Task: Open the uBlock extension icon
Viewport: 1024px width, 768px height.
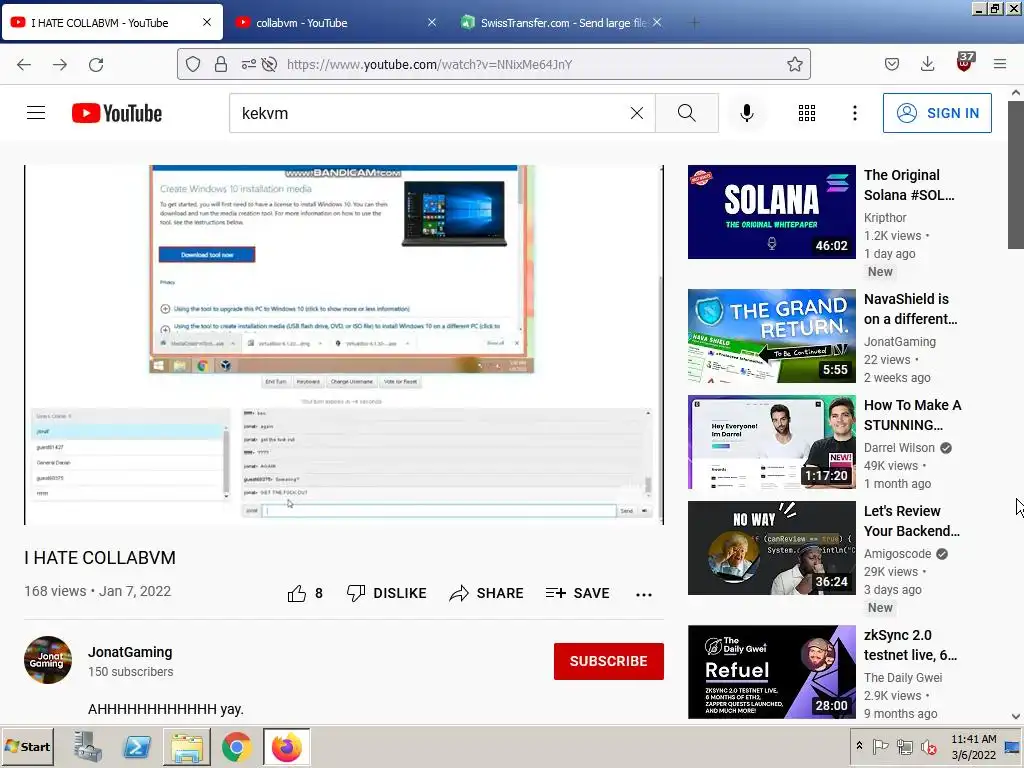Action: (965, 63)
